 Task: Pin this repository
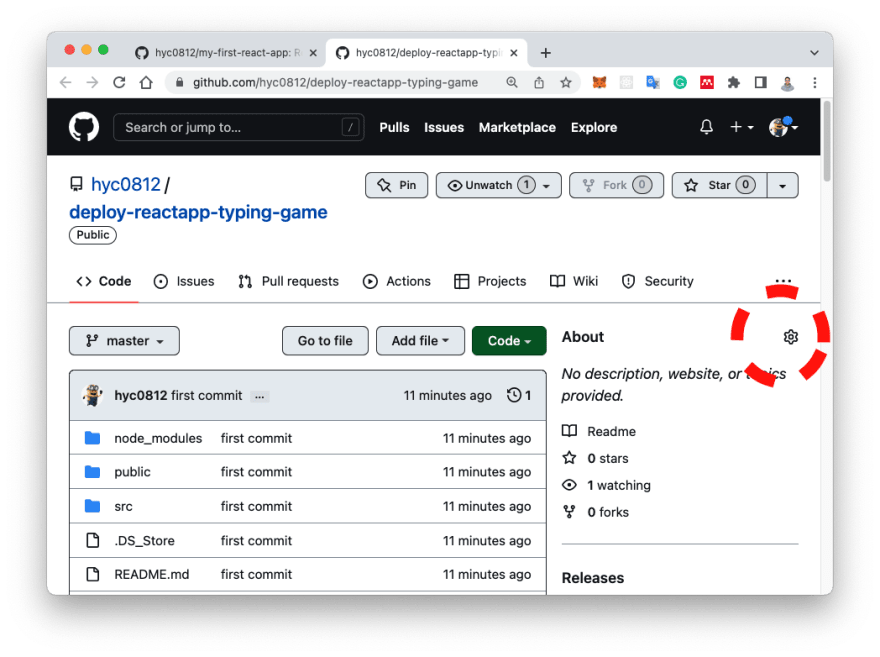[x=396, y=185]
